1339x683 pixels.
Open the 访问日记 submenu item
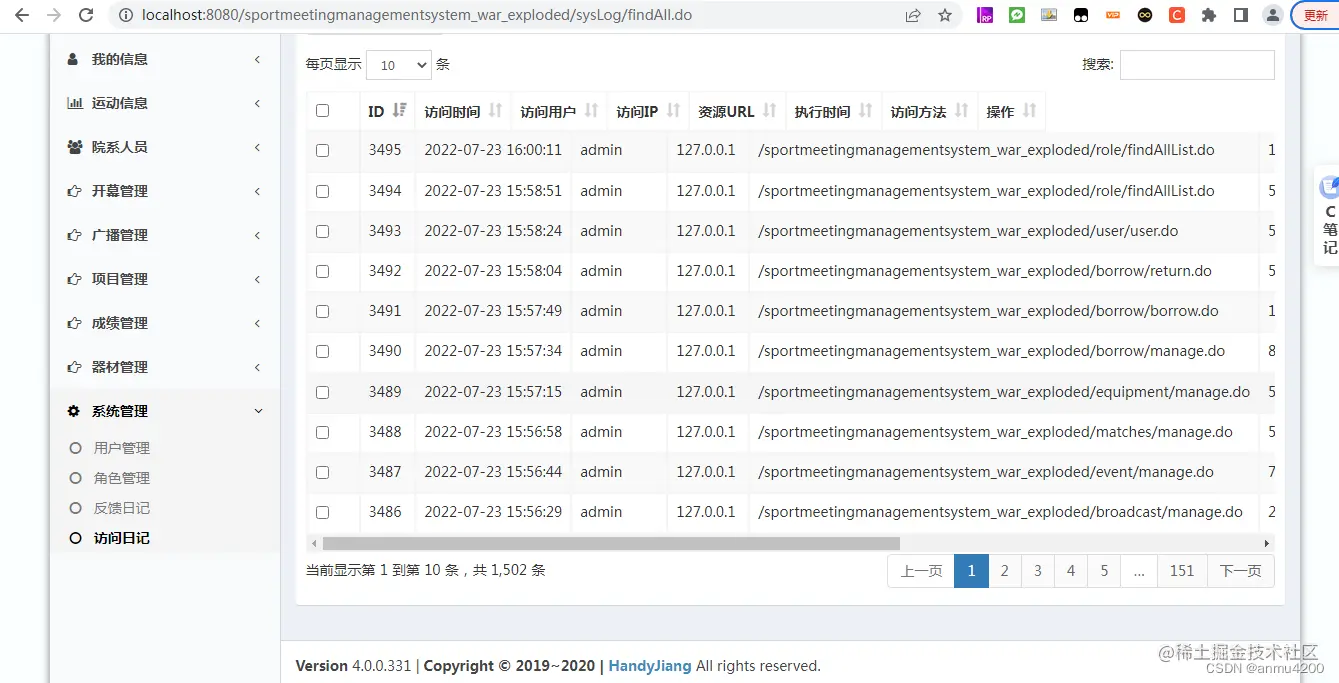[x=121, y=538]
